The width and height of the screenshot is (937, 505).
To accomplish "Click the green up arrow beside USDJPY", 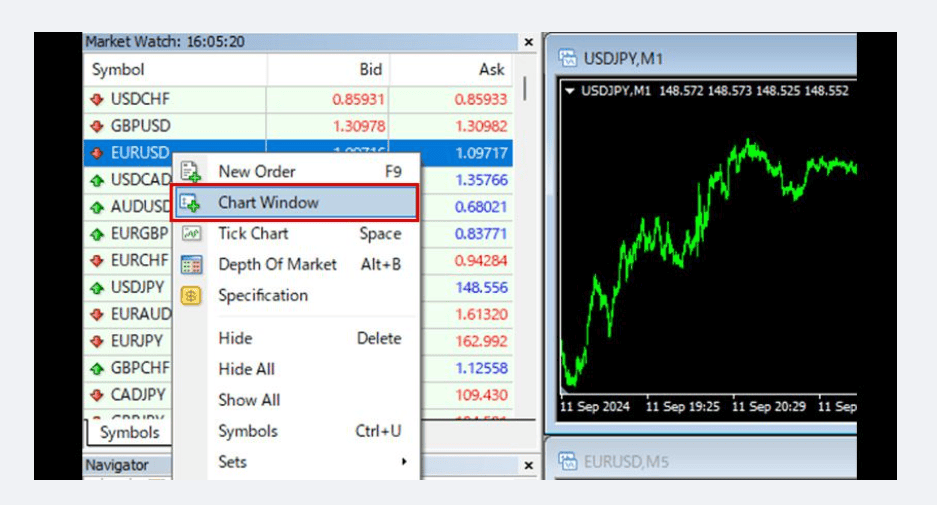I will pos(97,288).
